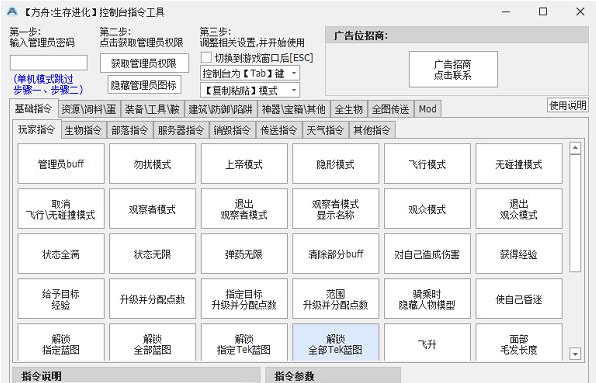Click 上帝模式 command button
This screenshot has width=596, height=383.
point(244,164)
